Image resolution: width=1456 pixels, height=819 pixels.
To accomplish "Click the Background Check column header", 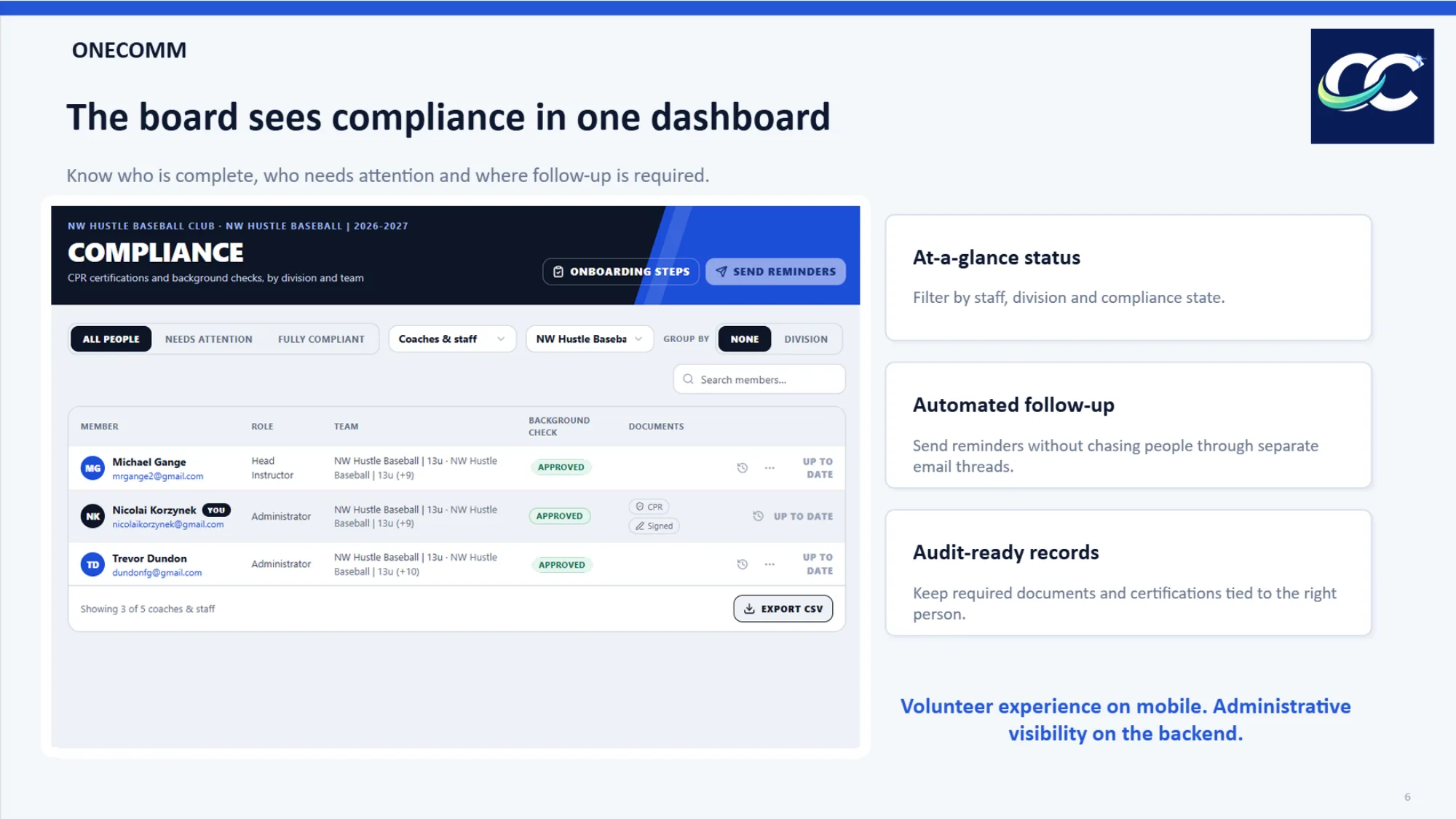I will tap(559, 427).
